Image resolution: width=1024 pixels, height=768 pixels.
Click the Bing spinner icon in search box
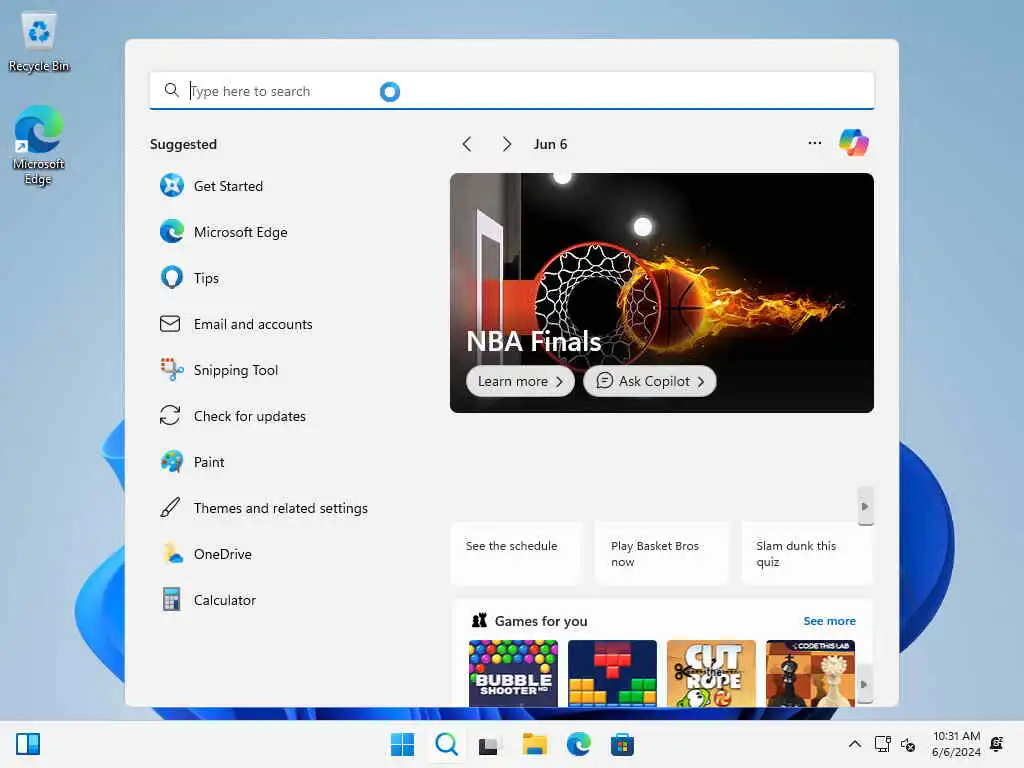click(x=390, y=92)
